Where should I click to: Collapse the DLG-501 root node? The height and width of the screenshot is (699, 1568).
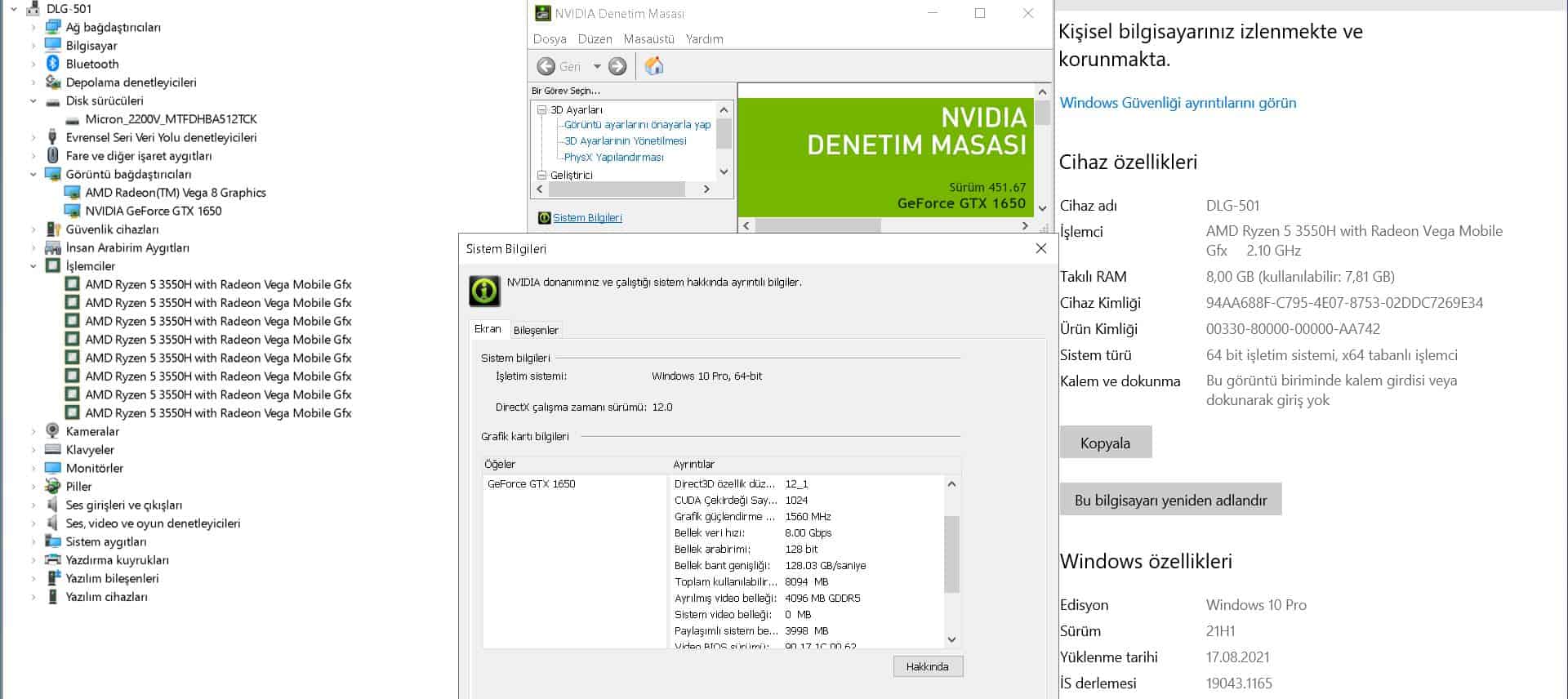click(14, 9)
